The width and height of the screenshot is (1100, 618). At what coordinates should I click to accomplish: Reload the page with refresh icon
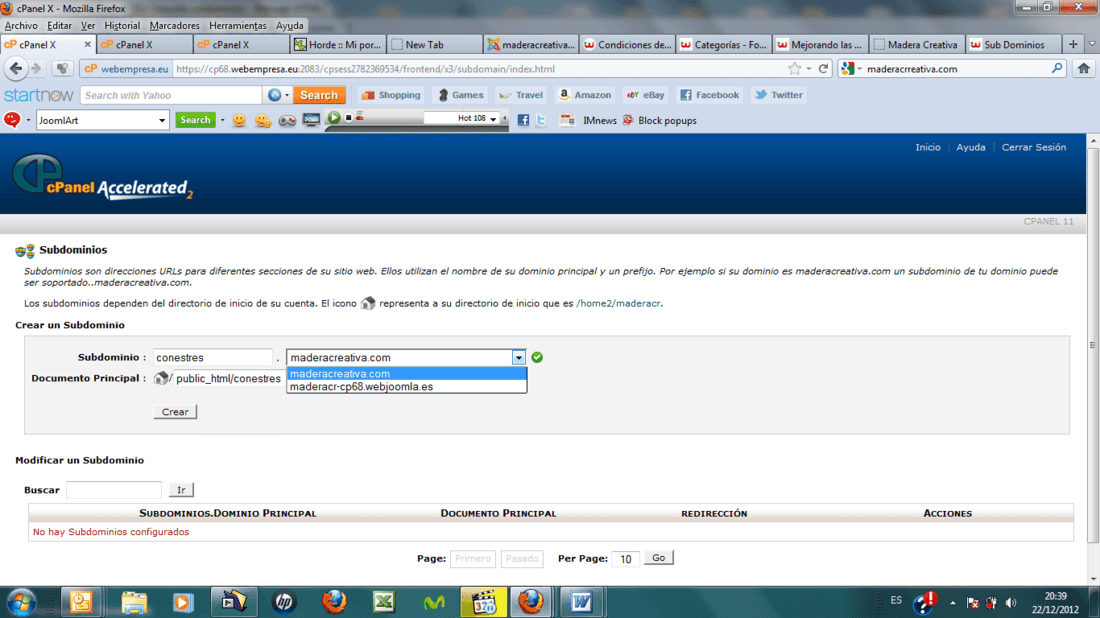[x=824, y=69]
